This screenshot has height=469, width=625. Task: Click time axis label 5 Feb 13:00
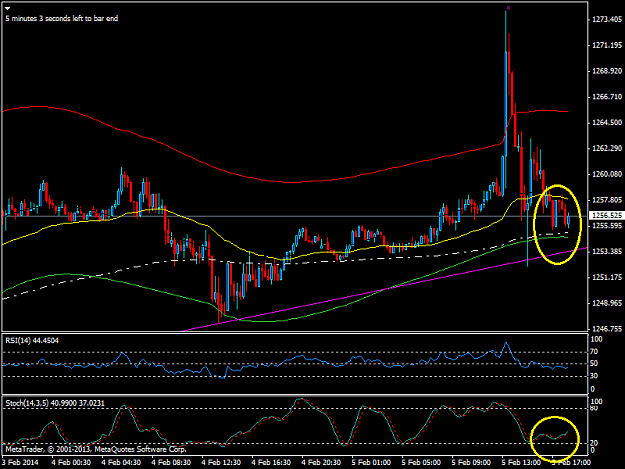521,463
